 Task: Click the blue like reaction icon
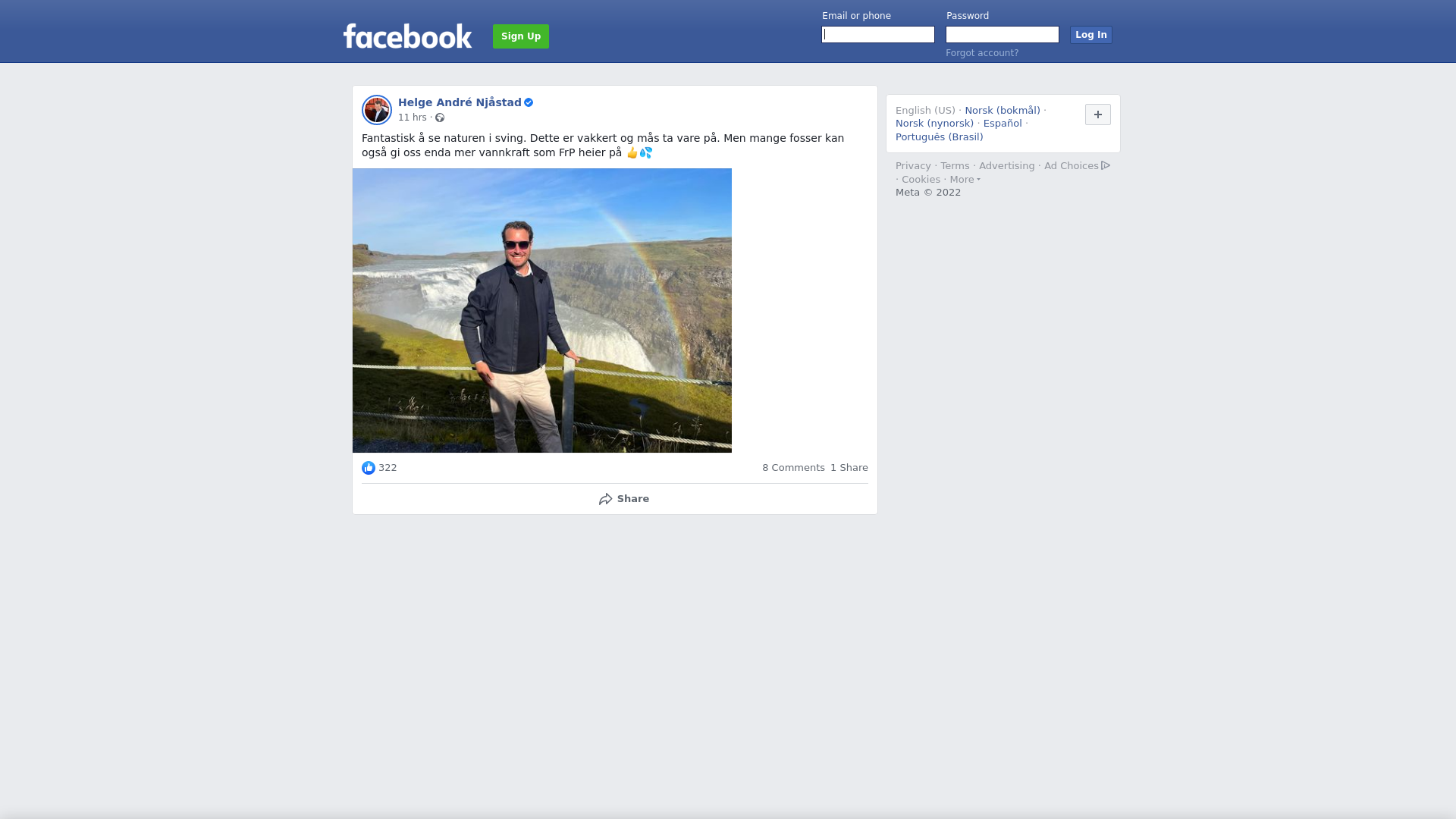(x=369, y=468)
